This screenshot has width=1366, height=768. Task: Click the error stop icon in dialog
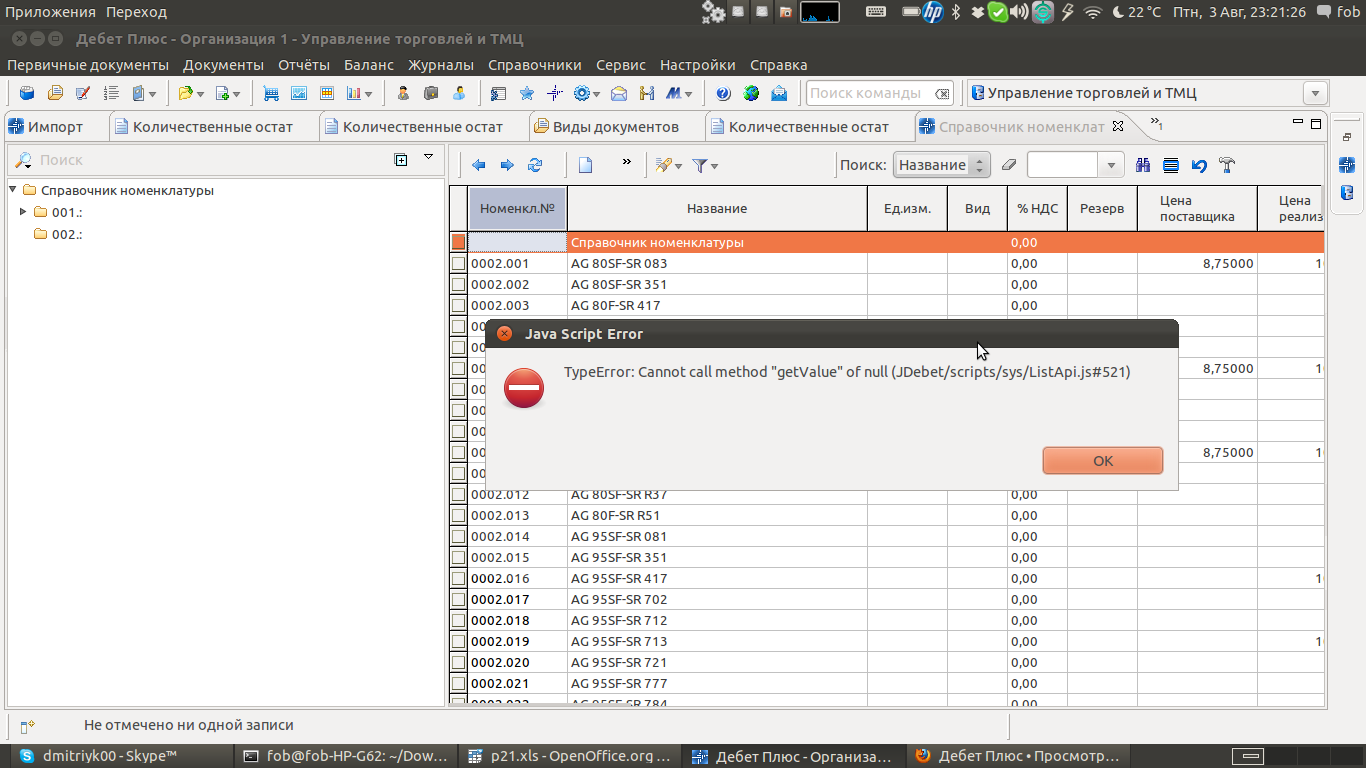[x=524, y=388]
